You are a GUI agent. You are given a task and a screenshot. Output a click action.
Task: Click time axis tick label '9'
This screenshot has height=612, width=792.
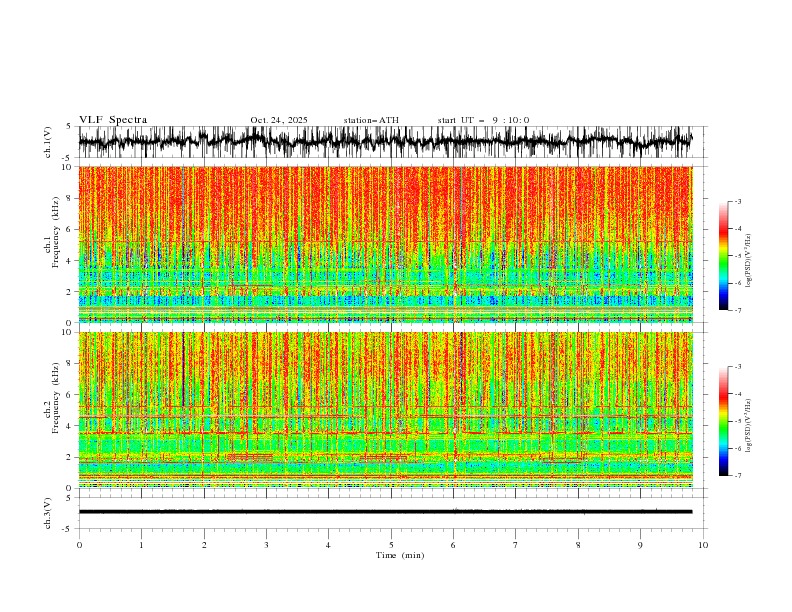coord(640,545)
